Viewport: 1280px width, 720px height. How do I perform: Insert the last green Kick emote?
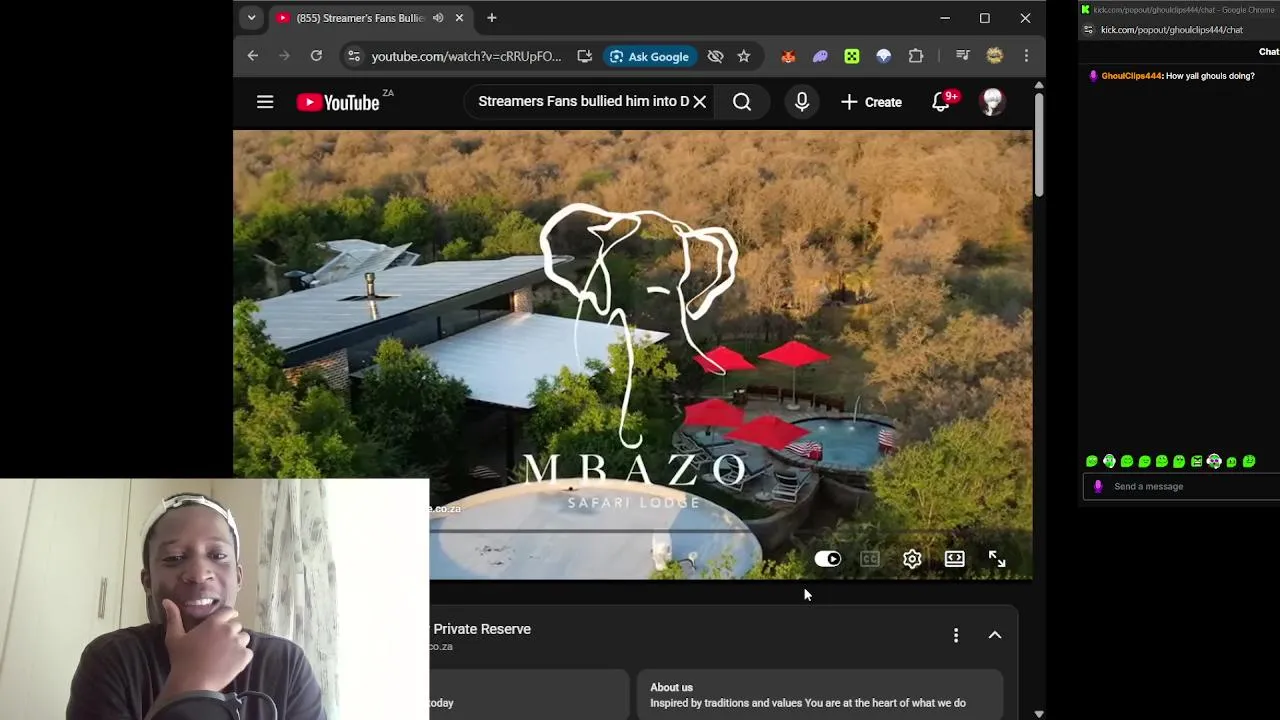point(1249,461)
